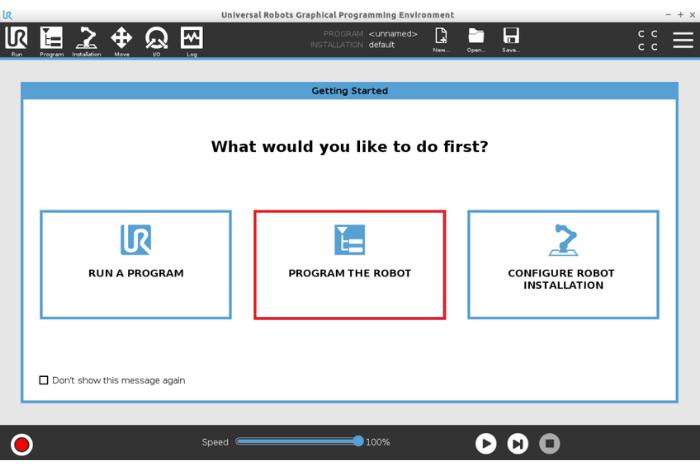Switch to the Program tab

(51, 40)
